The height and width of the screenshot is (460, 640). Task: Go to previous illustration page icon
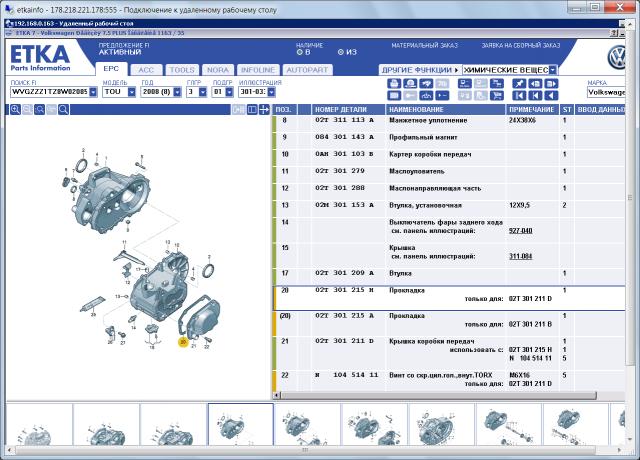[x=536, y=83]
